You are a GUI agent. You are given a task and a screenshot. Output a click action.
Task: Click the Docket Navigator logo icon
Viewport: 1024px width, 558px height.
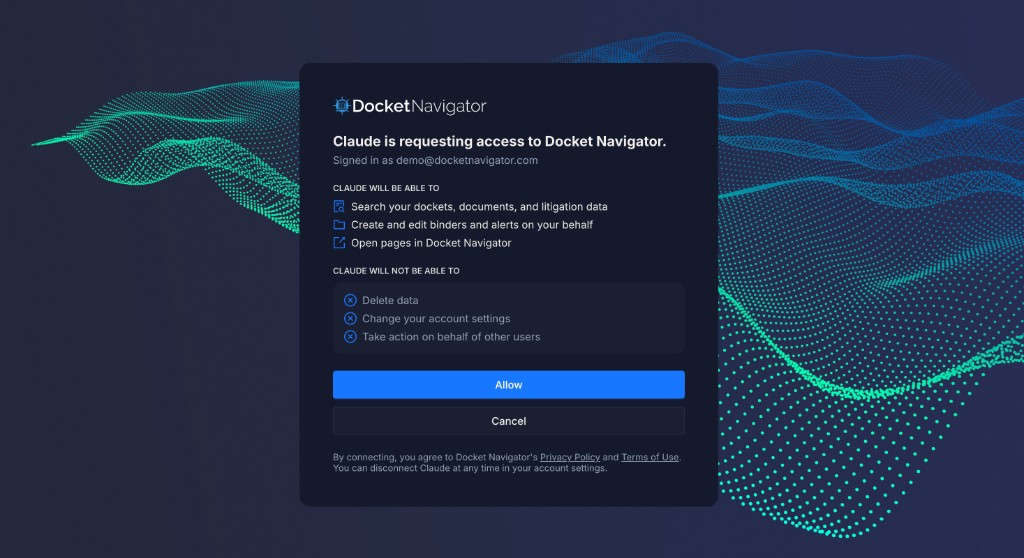342,106
